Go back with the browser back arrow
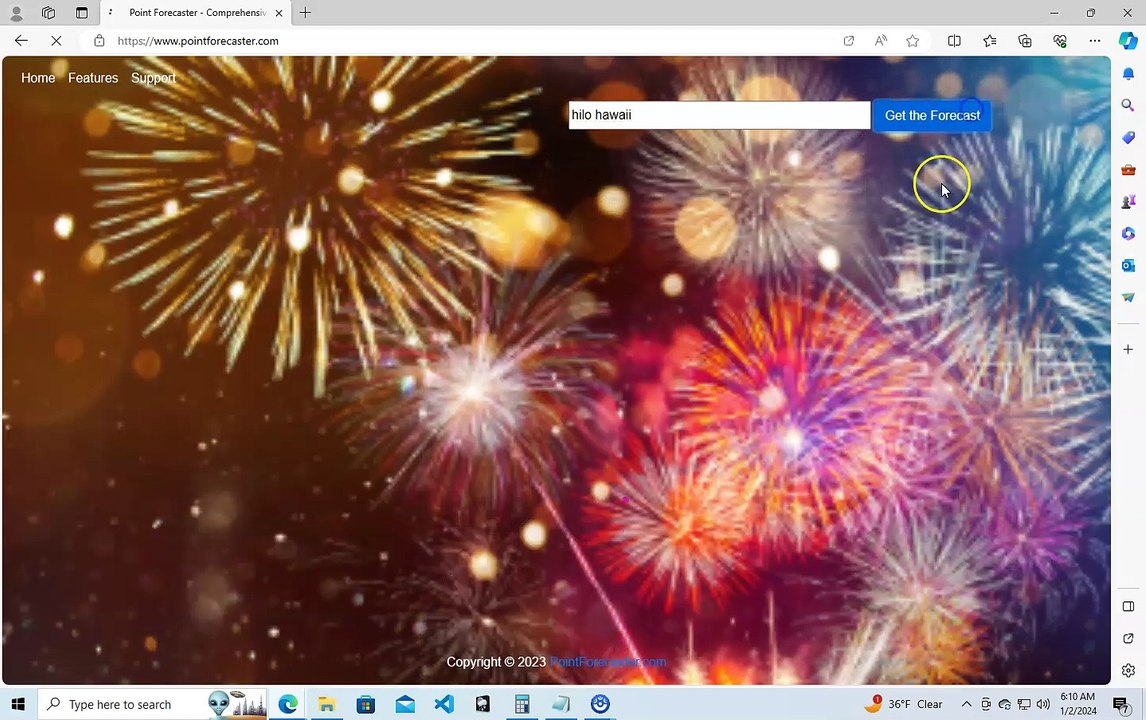The width and height of the screenshot is (1146, 720). (21, 41)
